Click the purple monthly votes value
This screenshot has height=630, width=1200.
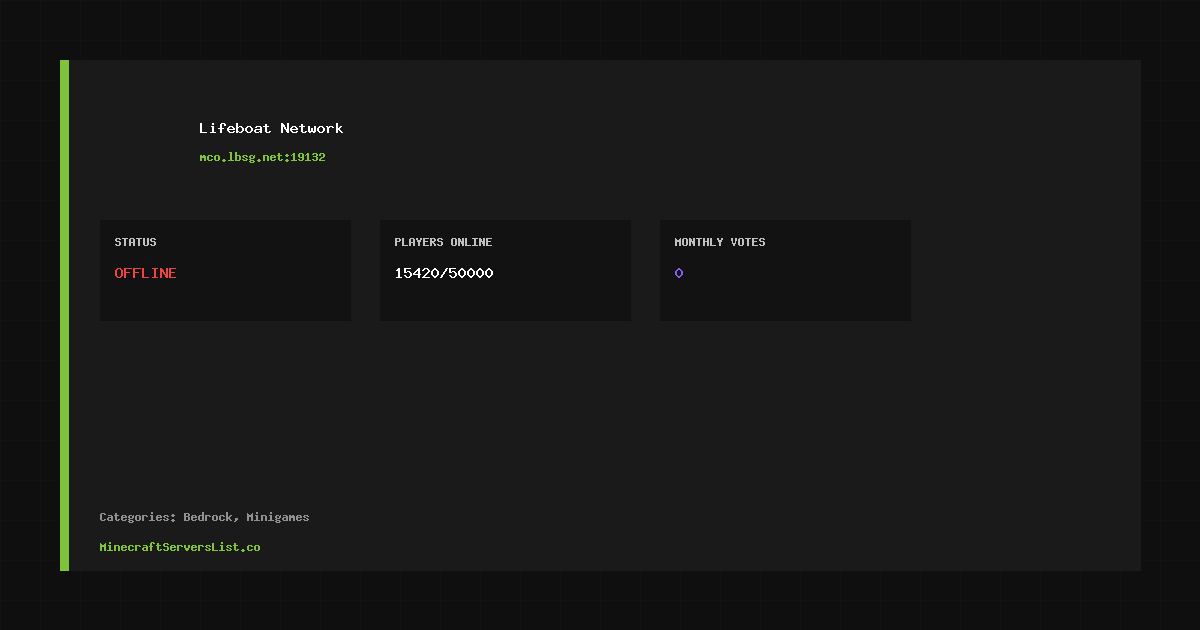coord(679,273)
